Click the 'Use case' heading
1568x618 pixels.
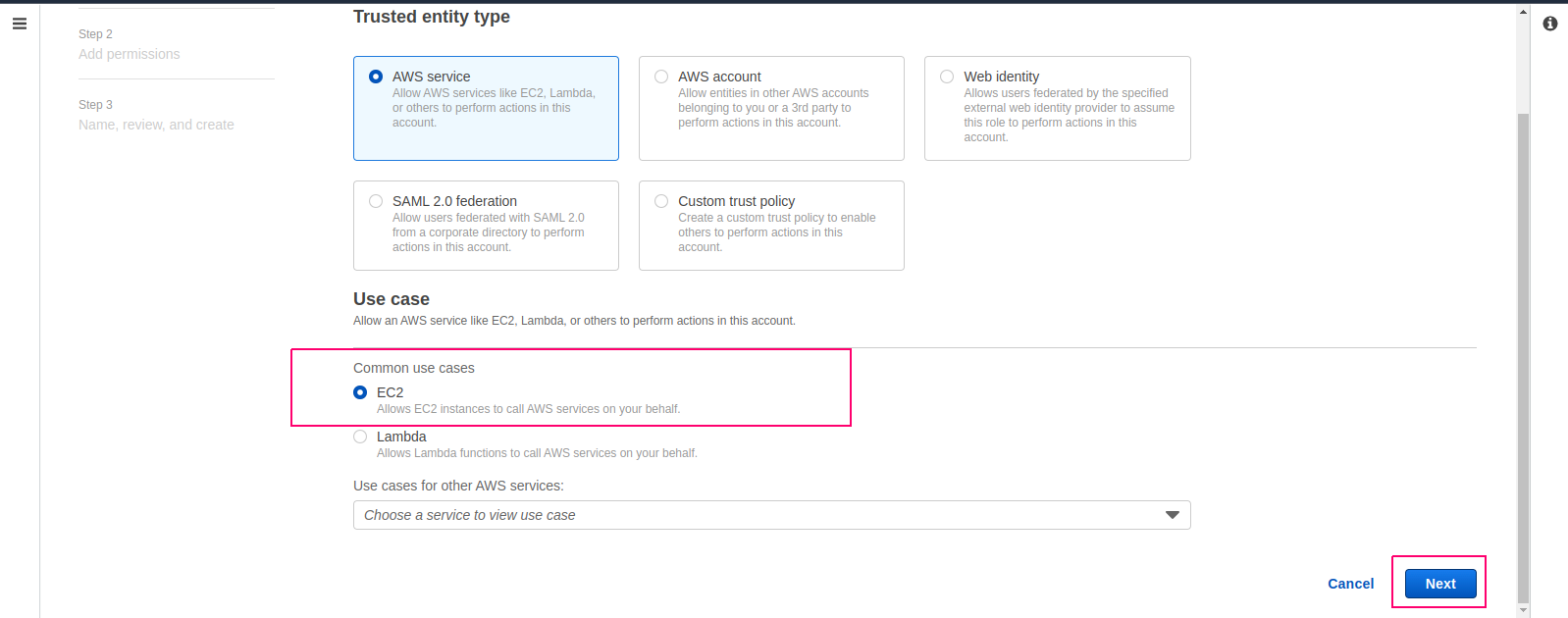pos(392,299)
